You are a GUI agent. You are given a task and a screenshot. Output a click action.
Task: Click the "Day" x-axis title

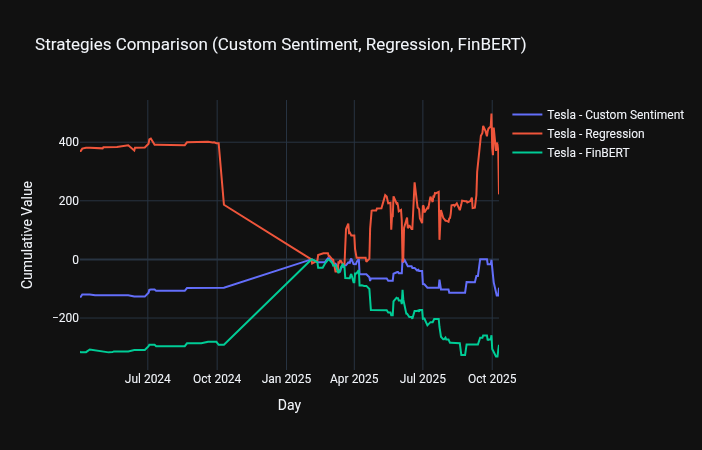(x=289, y=406)
